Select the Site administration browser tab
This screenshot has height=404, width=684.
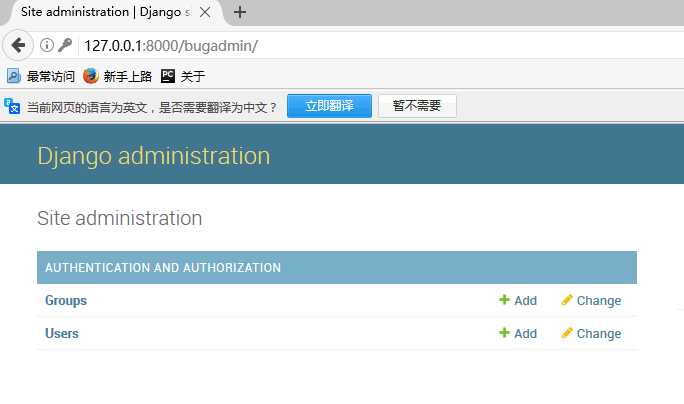pos(116,12)
